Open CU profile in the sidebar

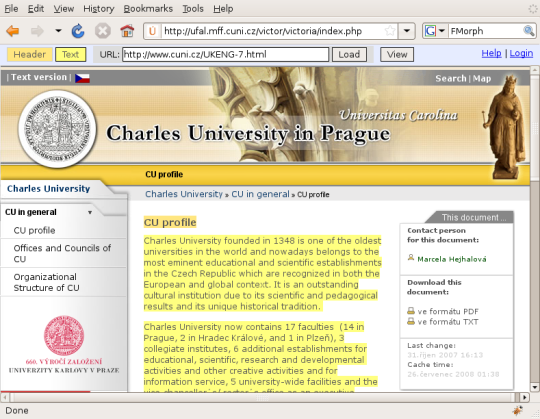click(34, 230)
